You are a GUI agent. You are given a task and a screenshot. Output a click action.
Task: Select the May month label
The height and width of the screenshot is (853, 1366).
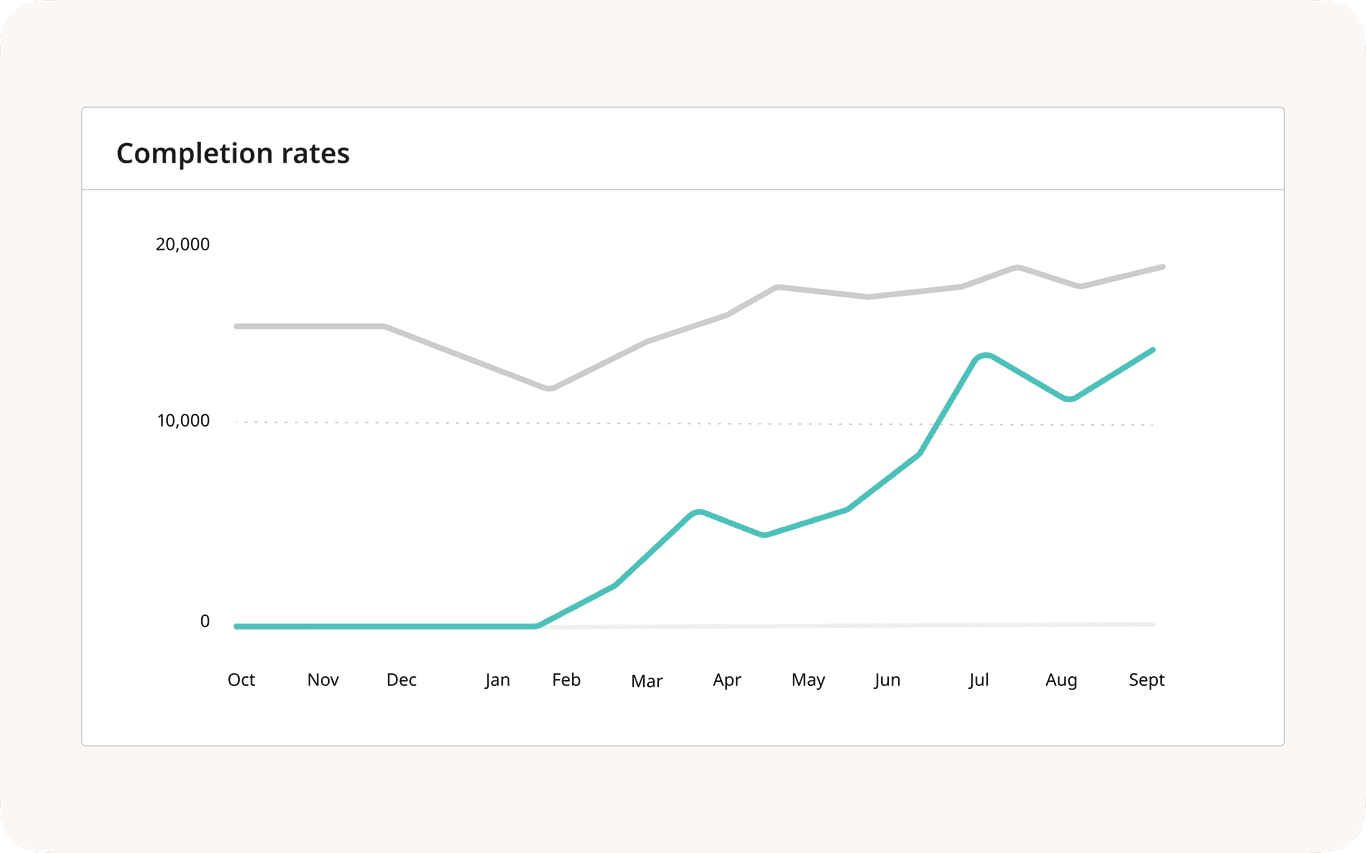point(808,680)
